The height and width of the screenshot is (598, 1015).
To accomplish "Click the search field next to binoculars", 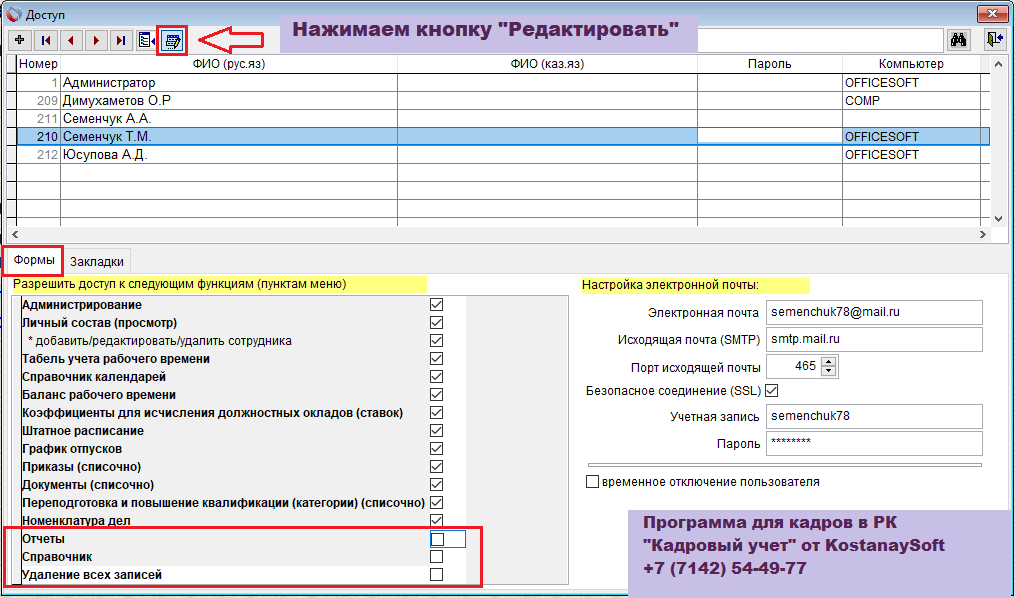I will coord(820,40).
